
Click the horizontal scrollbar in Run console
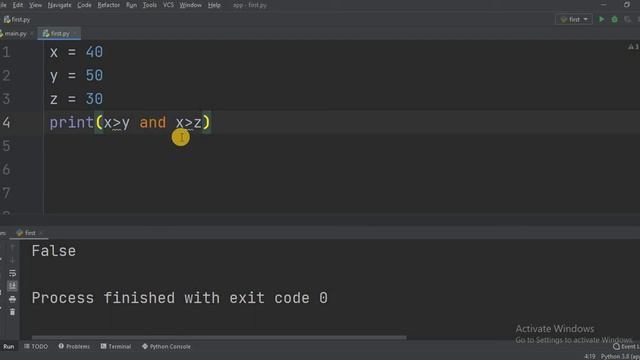click(x=219, y=338)
